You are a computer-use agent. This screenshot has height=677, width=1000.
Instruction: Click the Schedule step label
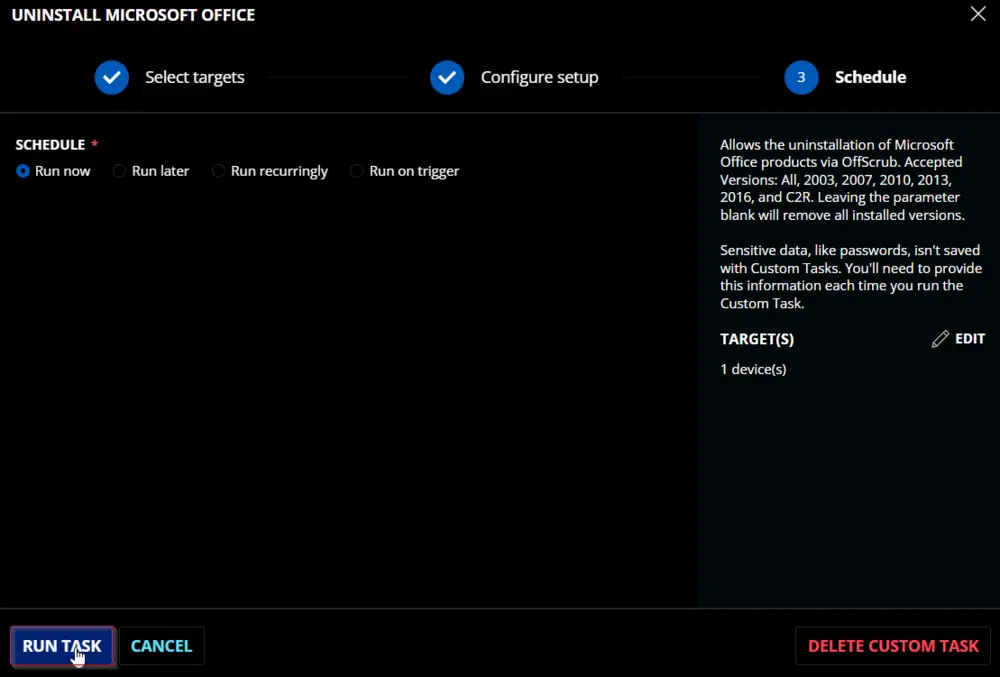coord(871,77)
